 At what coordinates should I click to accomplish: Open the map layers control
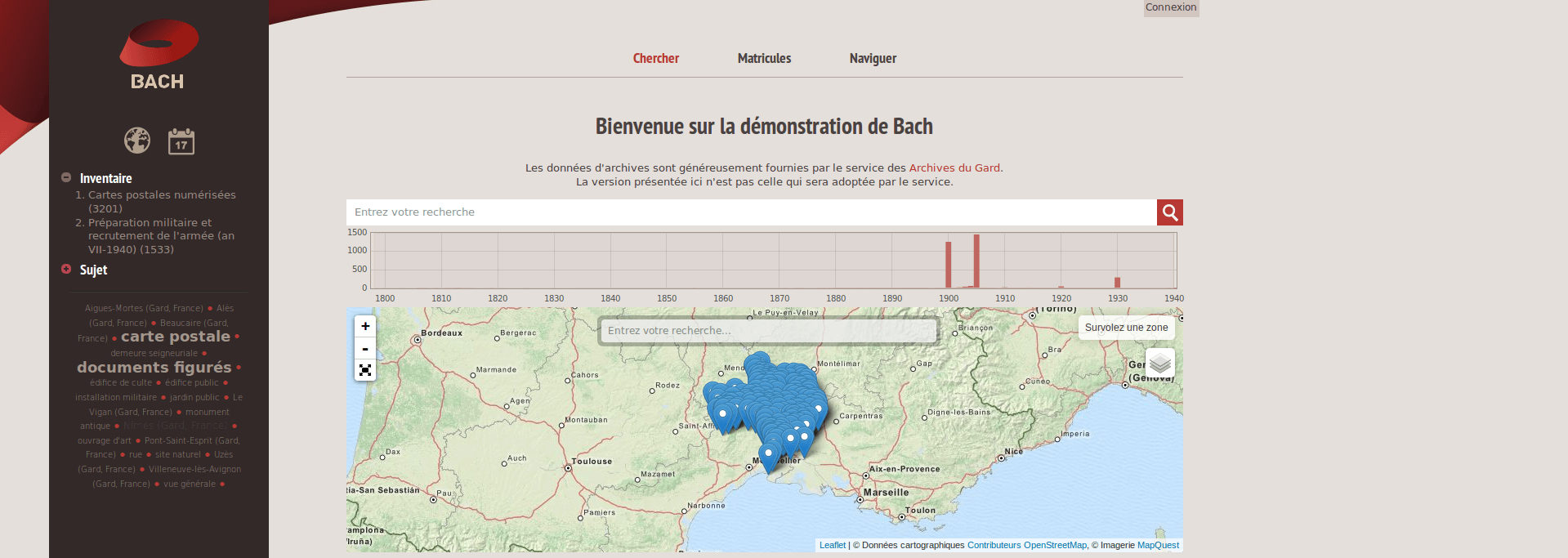tap(1160, 363)
